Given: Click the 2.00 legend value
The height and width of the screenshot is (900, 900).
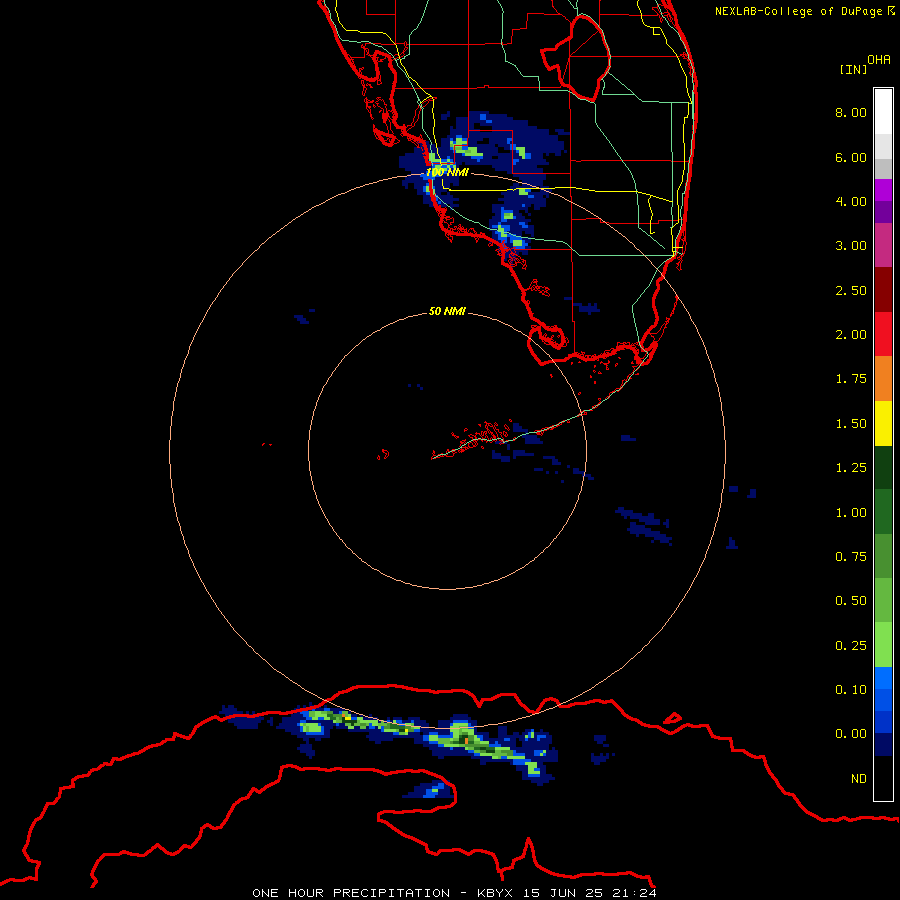Looking at the screenshot, I should tap(851, 335).
